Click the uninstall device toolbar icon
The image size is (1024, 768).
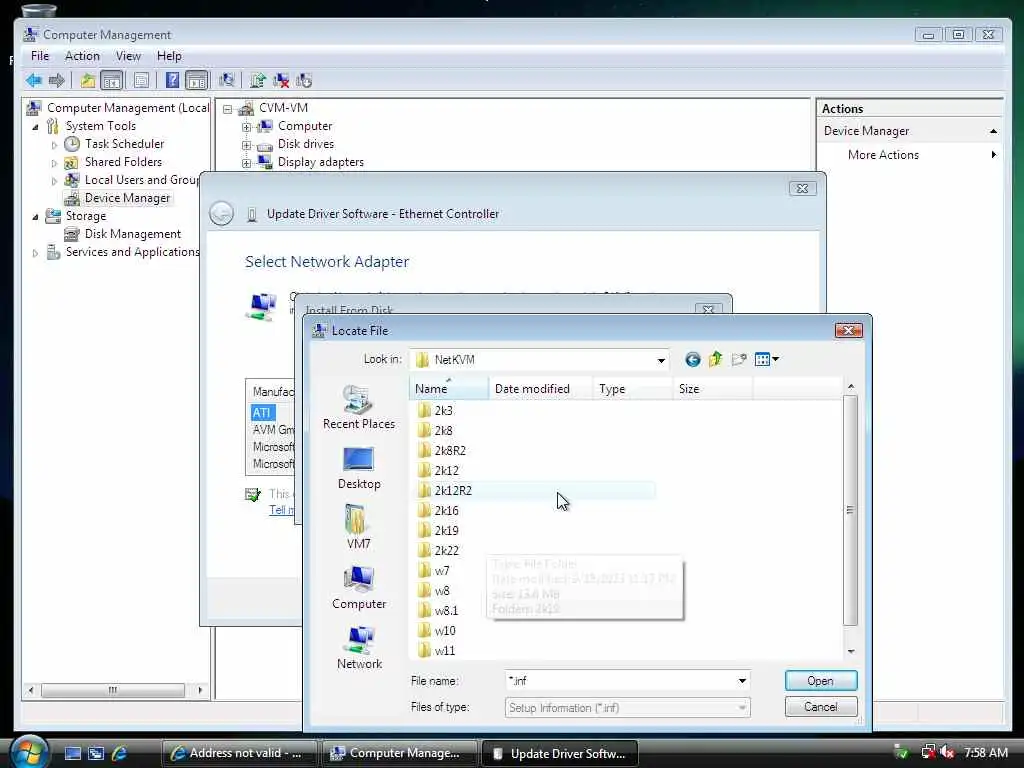pyautogui.click(x=281, y=80)
